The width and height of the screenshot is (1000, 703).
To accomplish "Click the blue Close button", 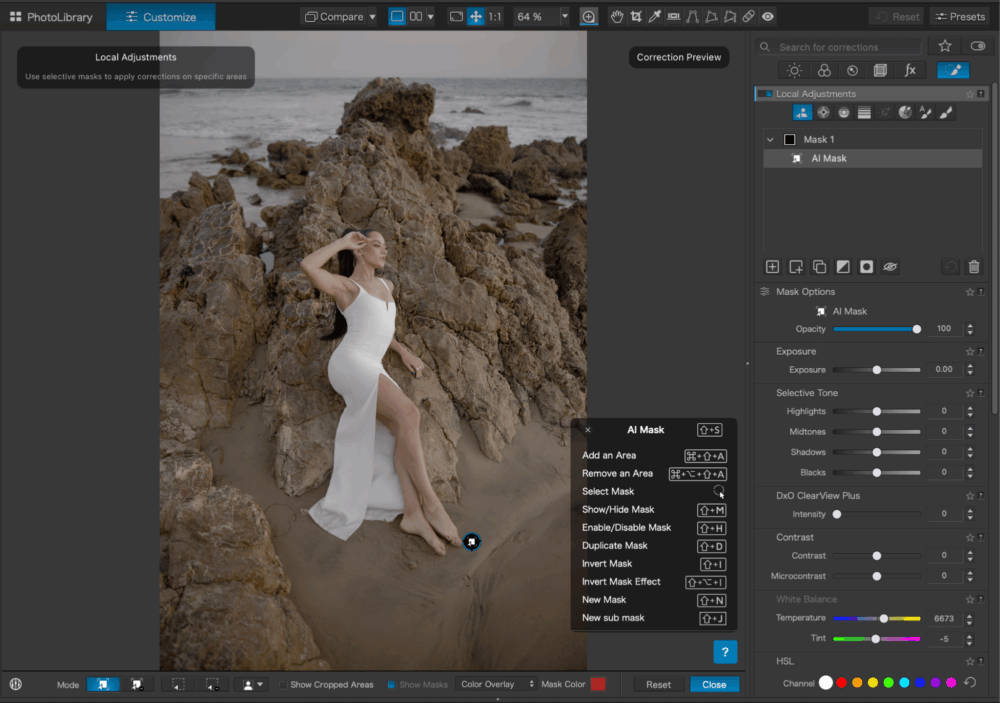I will [714, 685].
